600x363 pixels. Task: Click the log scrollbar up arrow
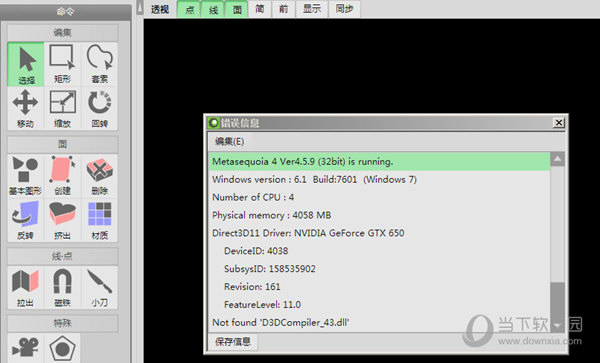(558, 159)
